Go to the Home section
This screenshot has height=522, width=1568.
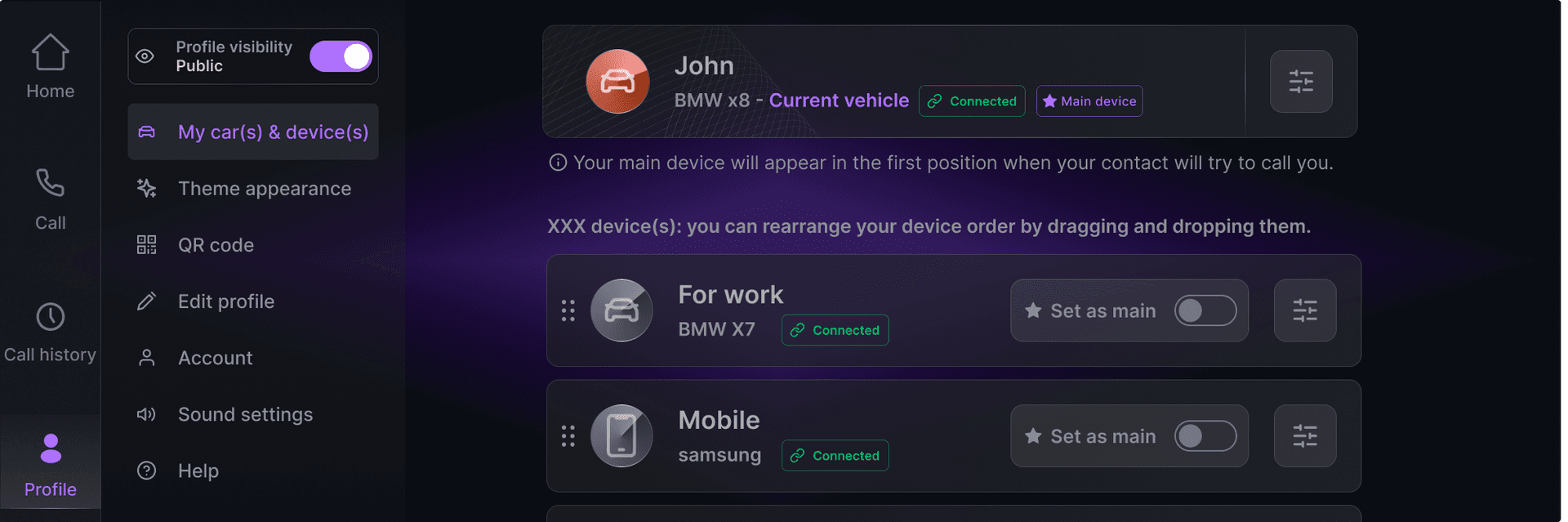point(50,67)
